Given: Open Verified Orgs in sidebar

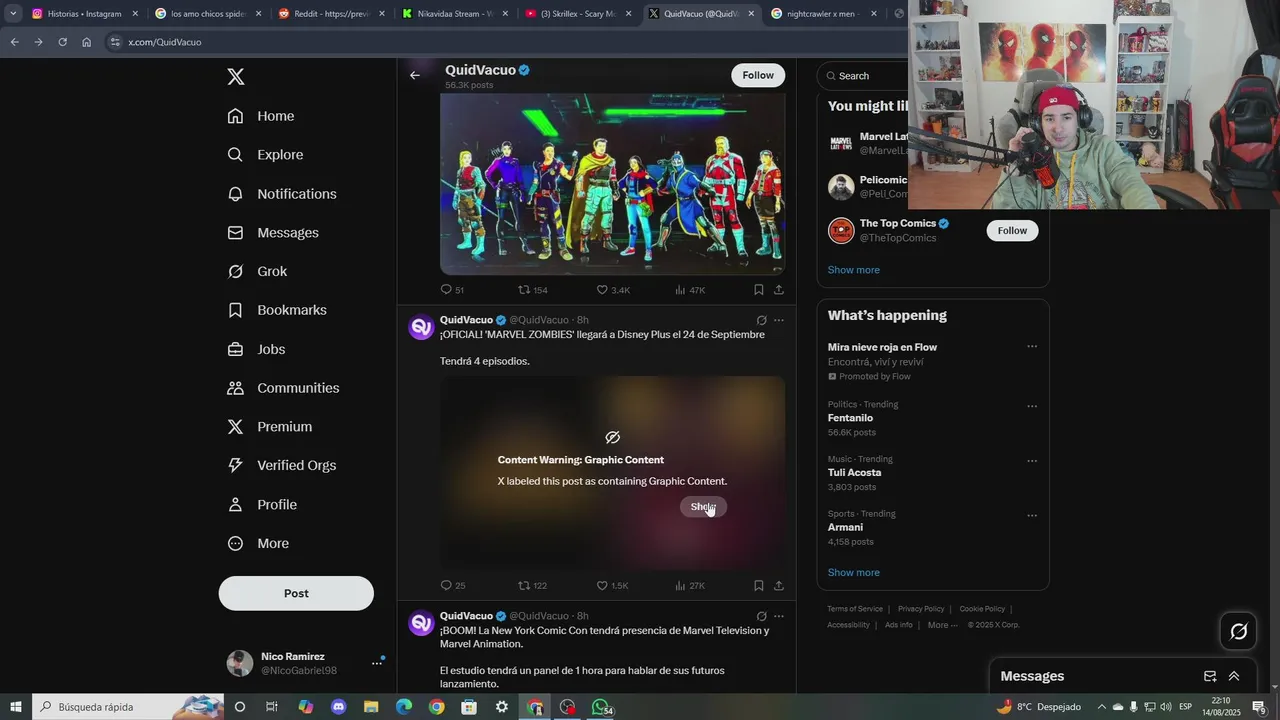Looking at the screenshot, I should (282, 466).
